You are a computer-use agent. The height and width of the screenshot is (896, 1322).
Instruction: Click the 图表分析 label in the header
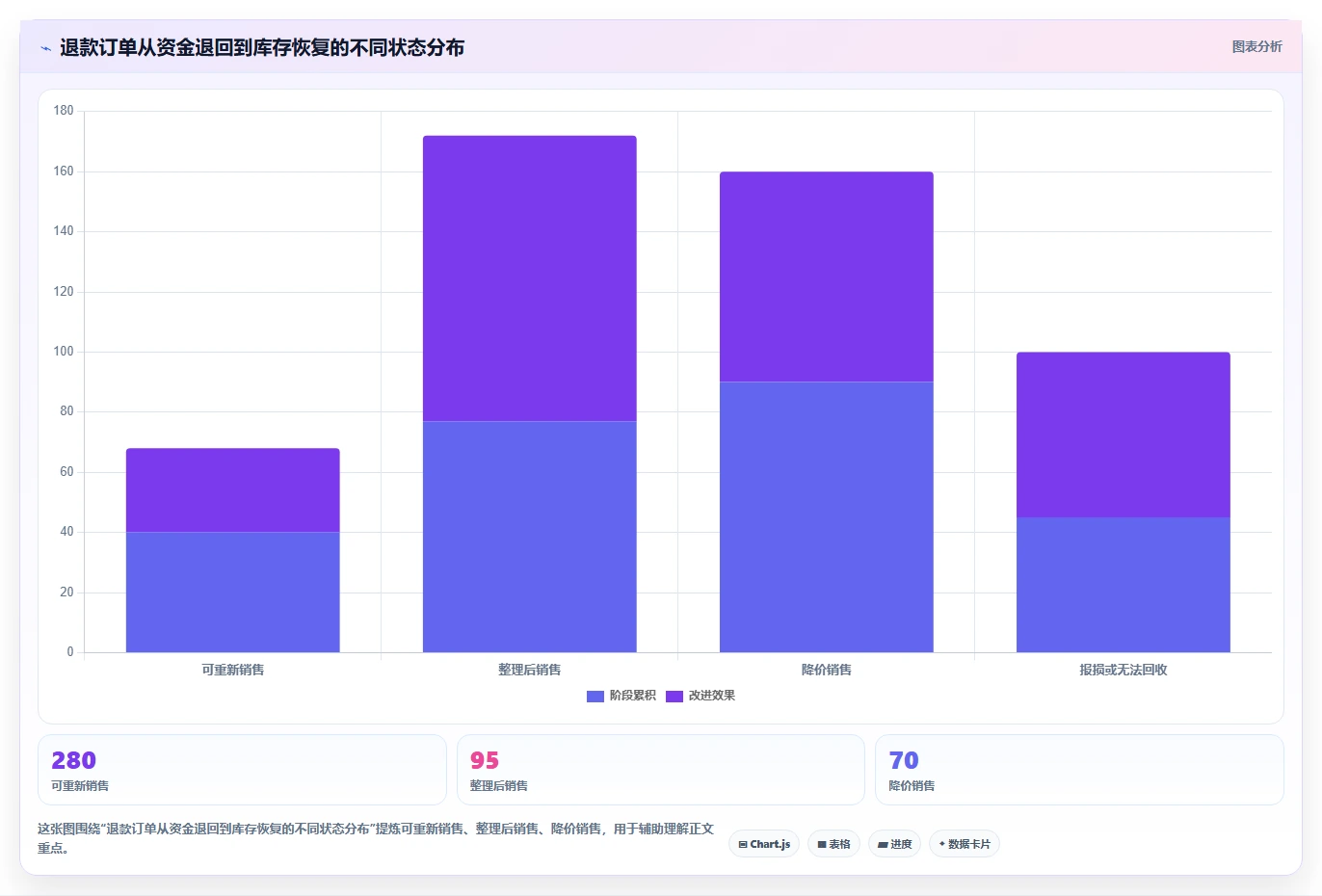click(x=1256, y=46)
